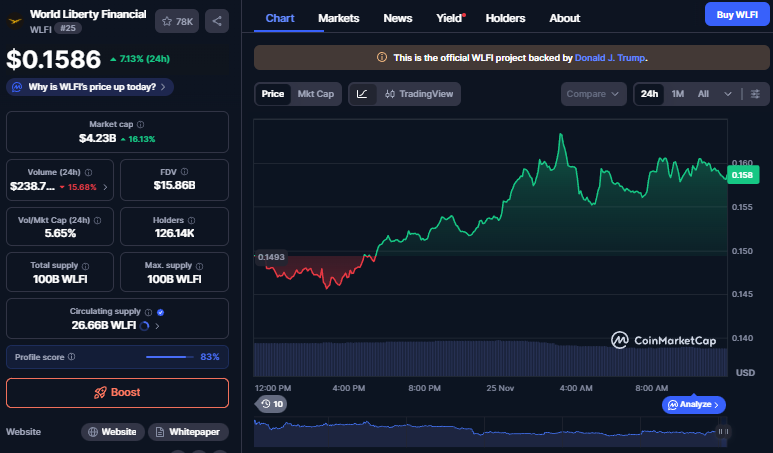Add WLFI to watchlist with star button
This screenshot has height=453, width=773.
click(x=176, y=21)
